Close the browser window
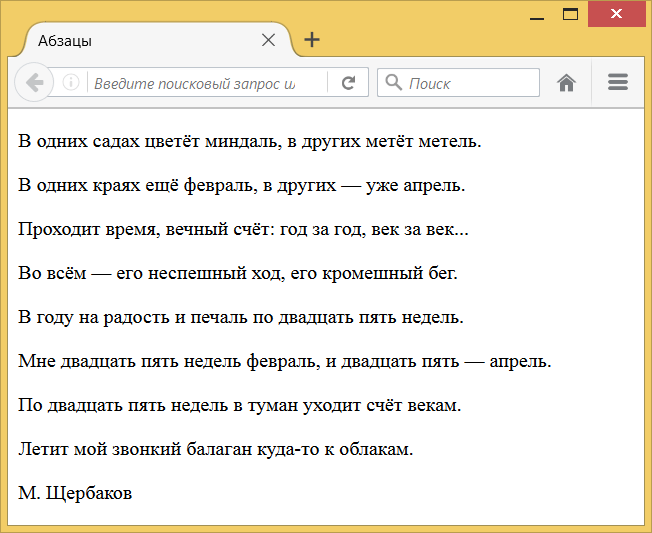The height and width of the screenshot is (533, 652). tap(616, 13)
